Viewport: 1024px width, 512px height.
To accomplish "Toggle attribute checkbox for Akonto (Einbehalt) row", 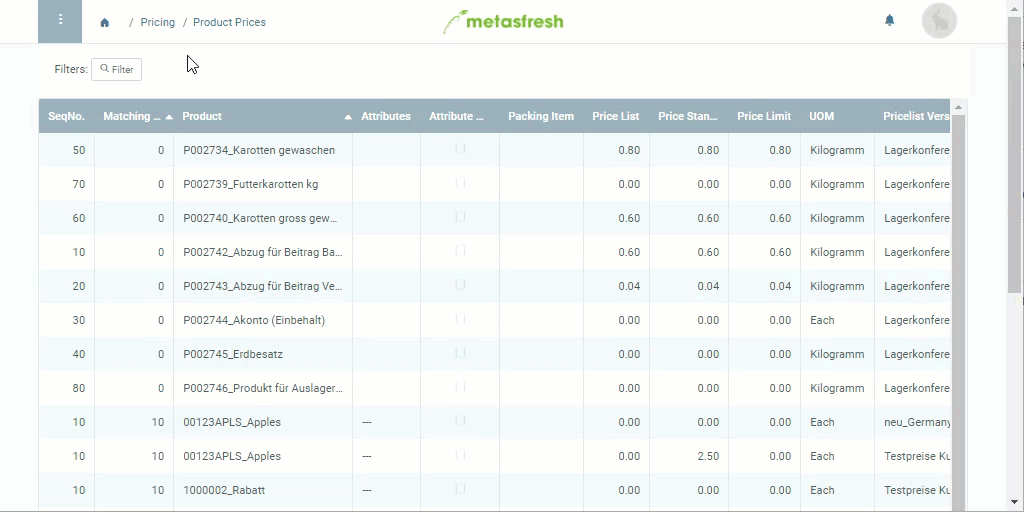I will pyautogui.click(x=460, y=319).
